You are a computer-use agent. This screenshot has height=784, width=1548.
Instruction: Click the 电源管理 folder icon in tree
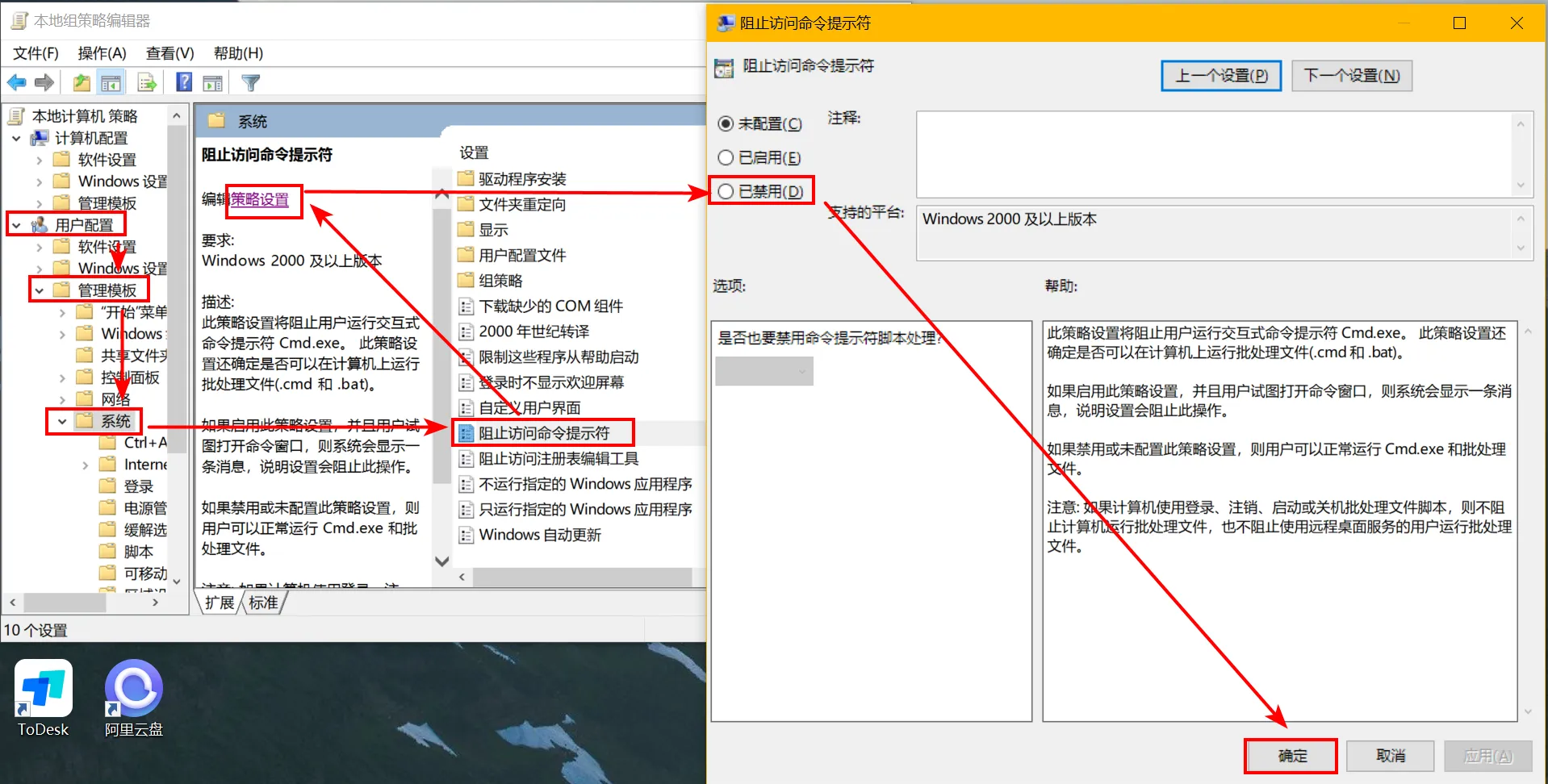(x=107, y=507)
